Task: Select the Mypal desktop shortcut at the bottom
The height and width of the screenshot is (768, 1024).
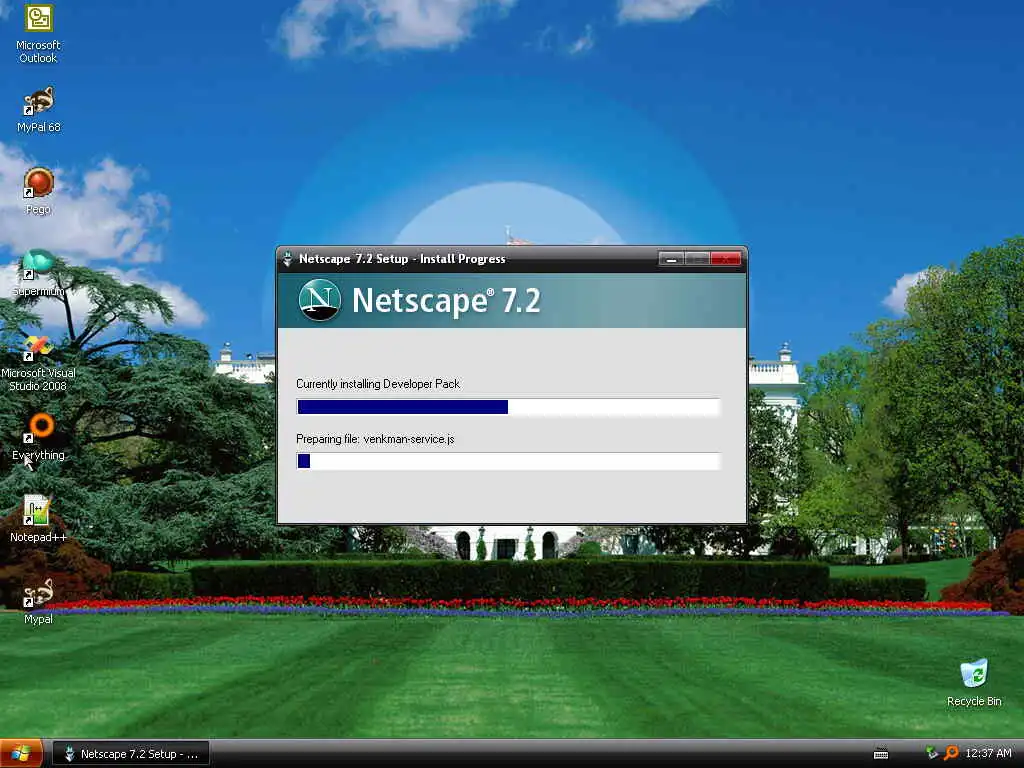Action: (39, 601)
